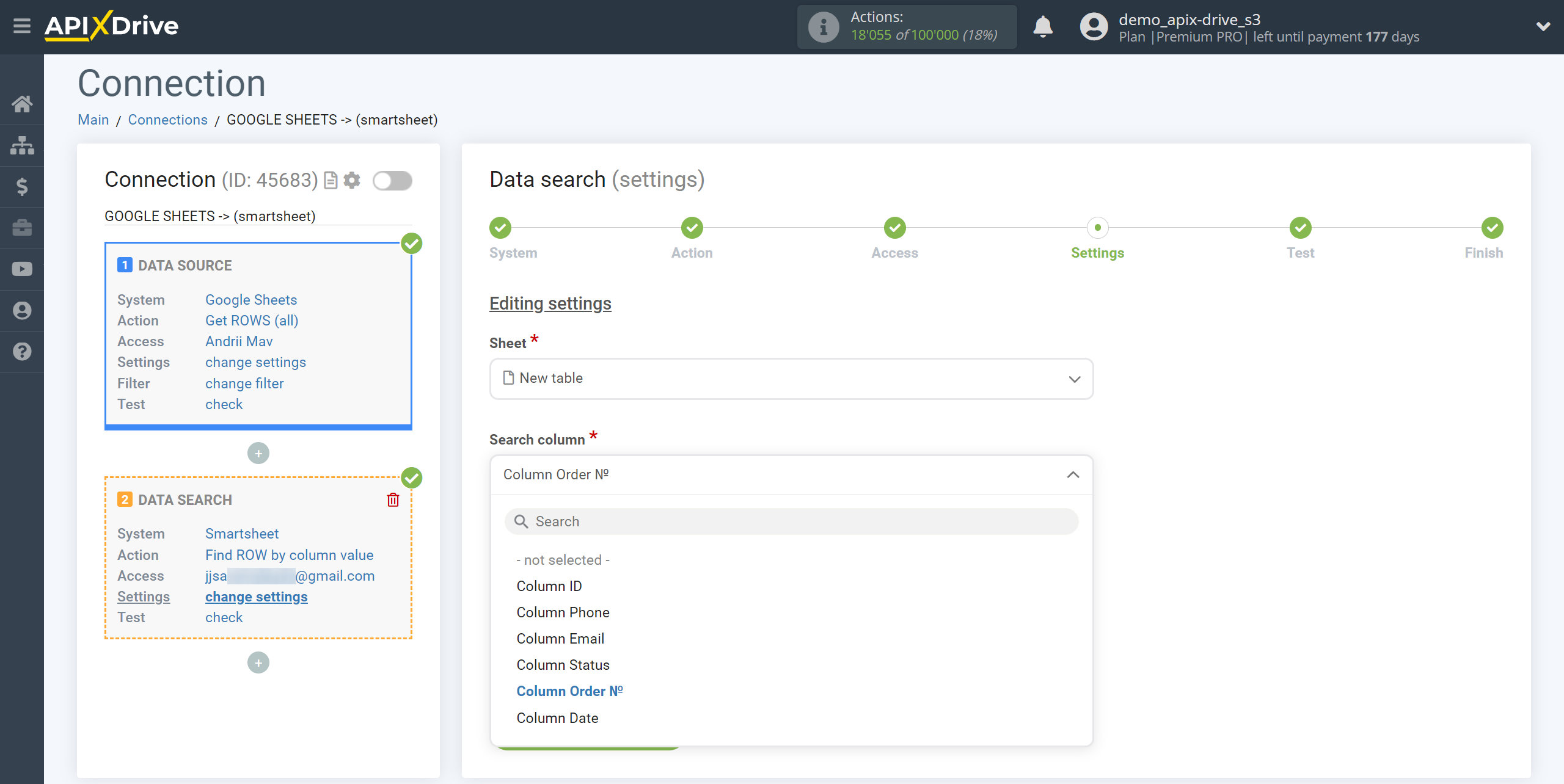Click check in Data Source block

tap(224, 404)
